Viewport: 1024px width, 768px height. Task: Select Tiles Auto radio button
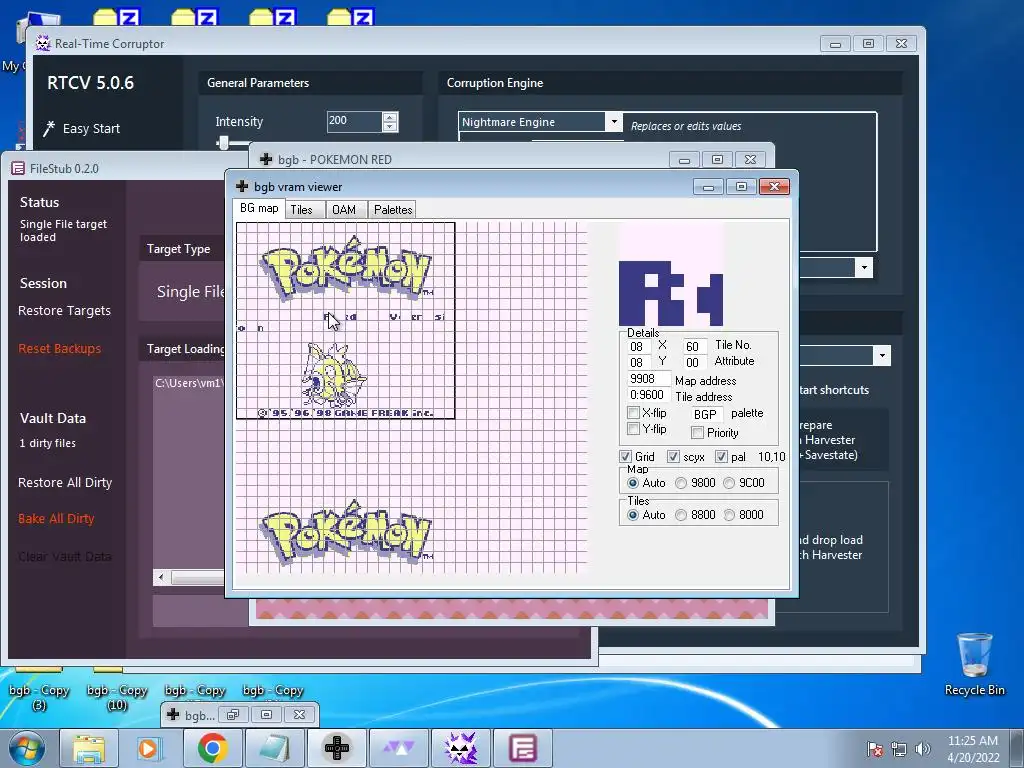633,515
